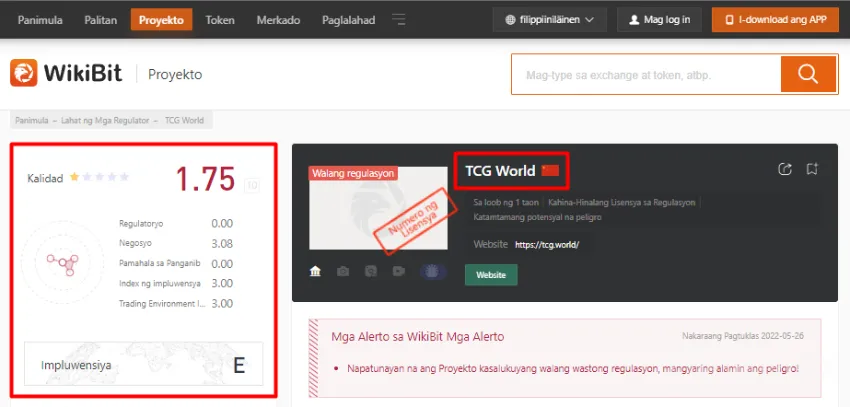Click the Kalidad star rating

point(99,177)
